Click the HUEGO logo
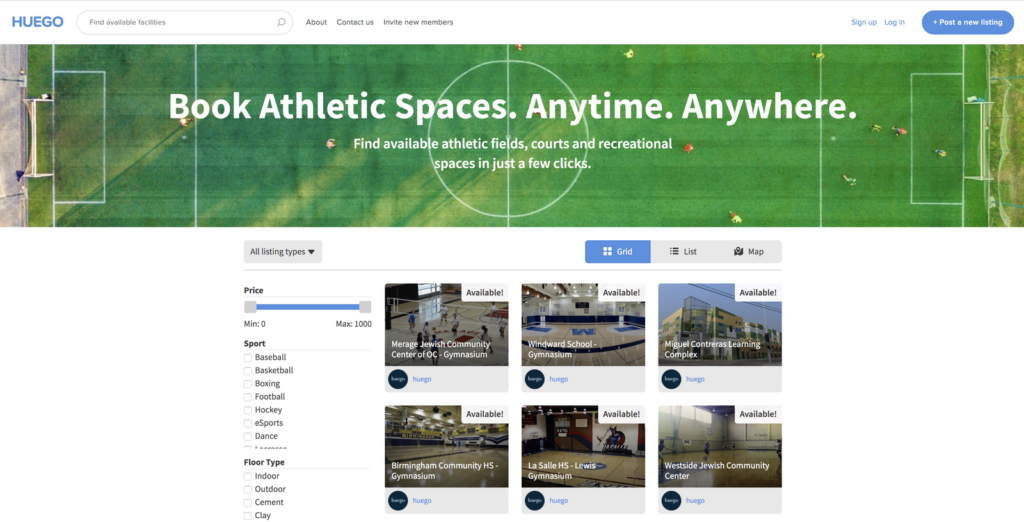 pyautogui.click(x=37, y=22)
